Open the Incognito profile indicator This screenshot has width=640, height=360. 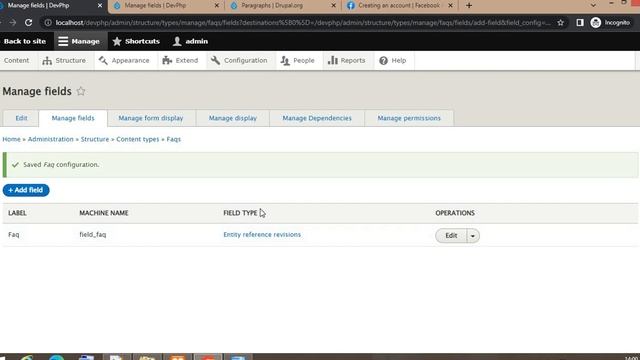click(611, 22)
